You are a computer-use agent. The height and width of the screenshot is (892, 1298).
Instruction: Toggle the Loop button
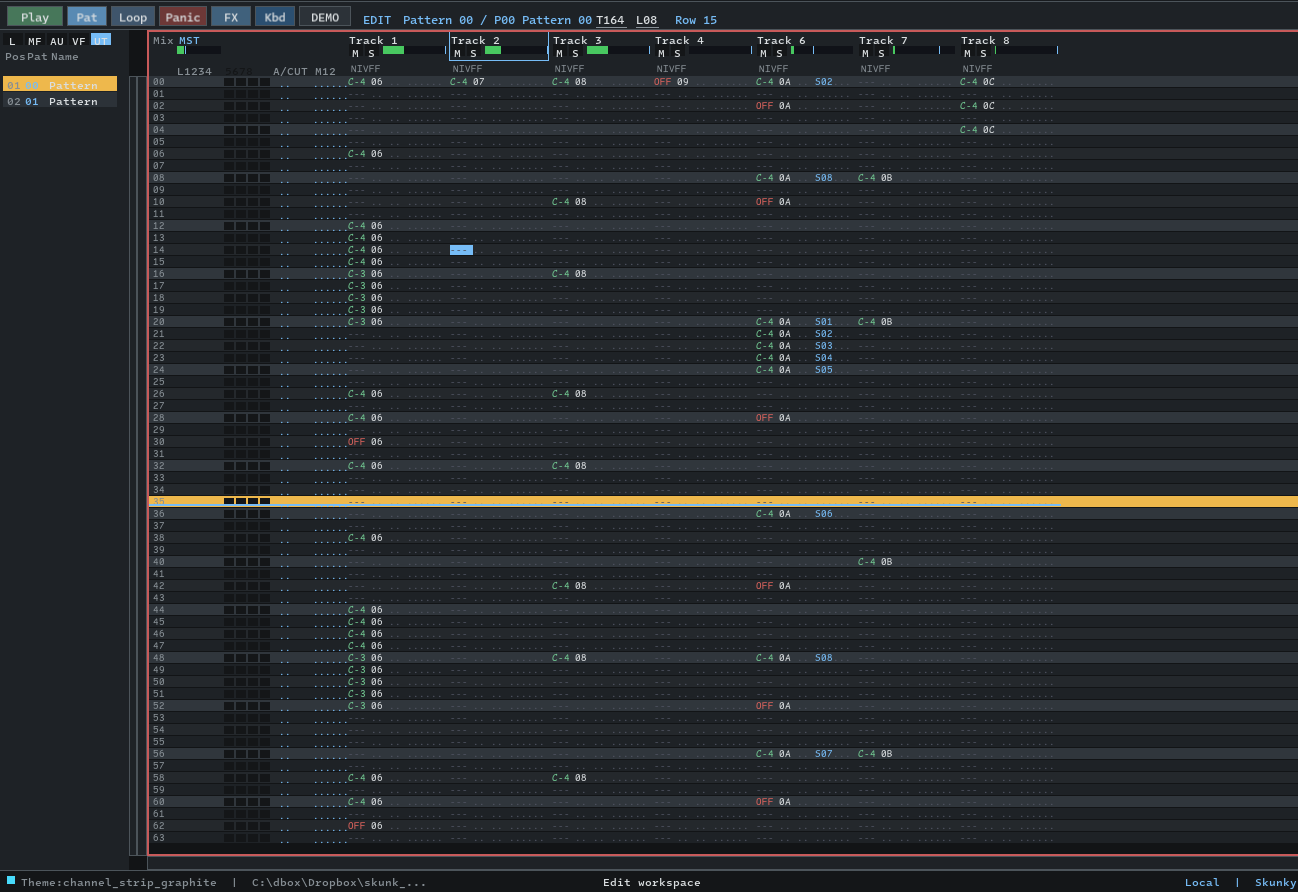point(133,16)
